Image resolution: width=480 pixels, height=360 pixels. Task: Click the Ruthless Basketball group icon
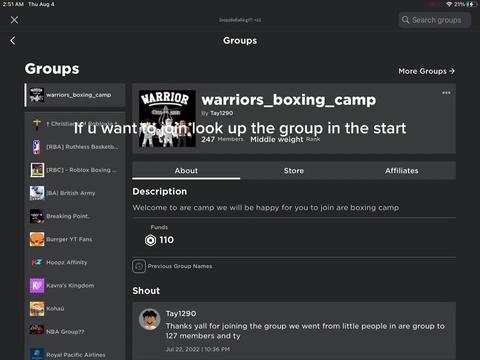tap(37, 147)
